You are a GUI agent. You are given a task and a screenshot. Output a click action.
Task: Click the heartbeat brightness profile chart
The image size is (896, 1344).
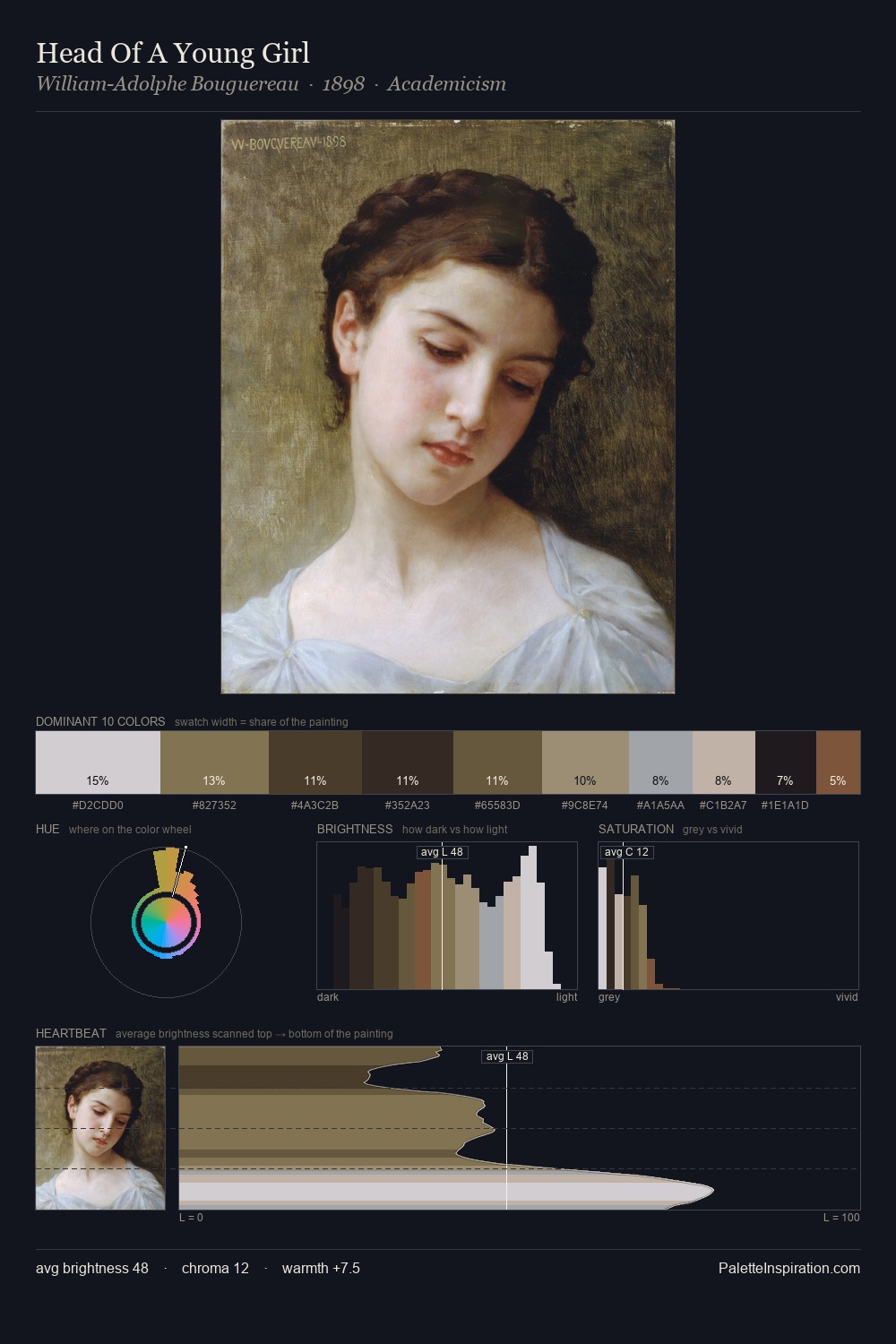520,1128
